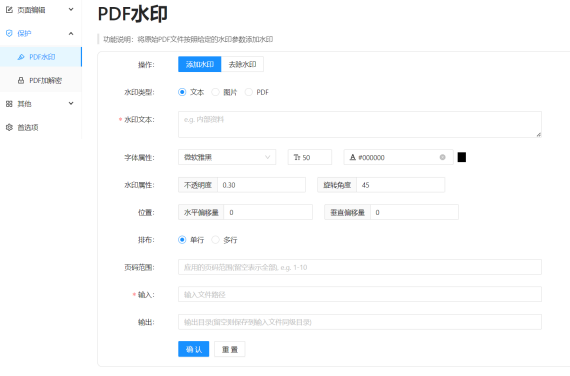Expand the page edit menu chevron
Image resolution: width=570 pixels, height=376 pixels.
(x=71, y=9)
